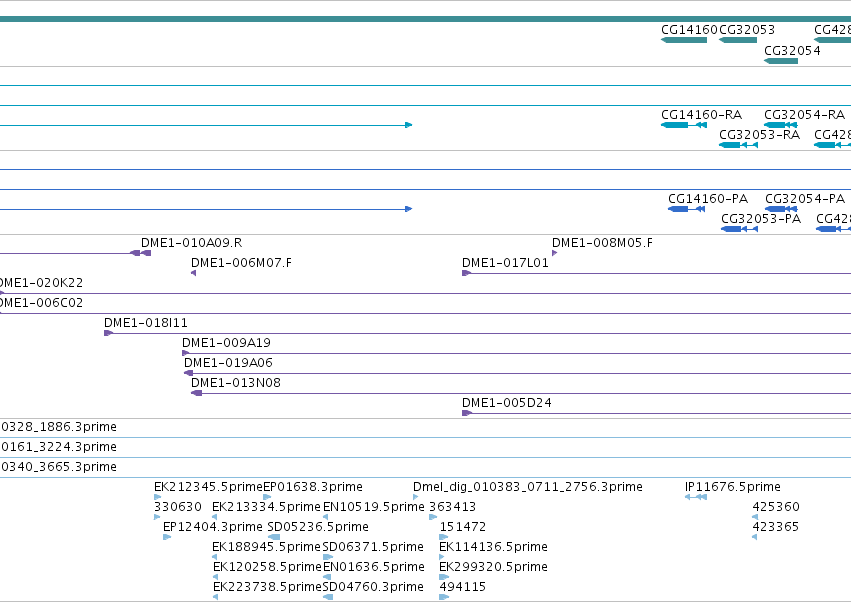Screen dimensions: 851x602
Task: Click the 0161_3224.3prime track label
Action: click(59, 447)
